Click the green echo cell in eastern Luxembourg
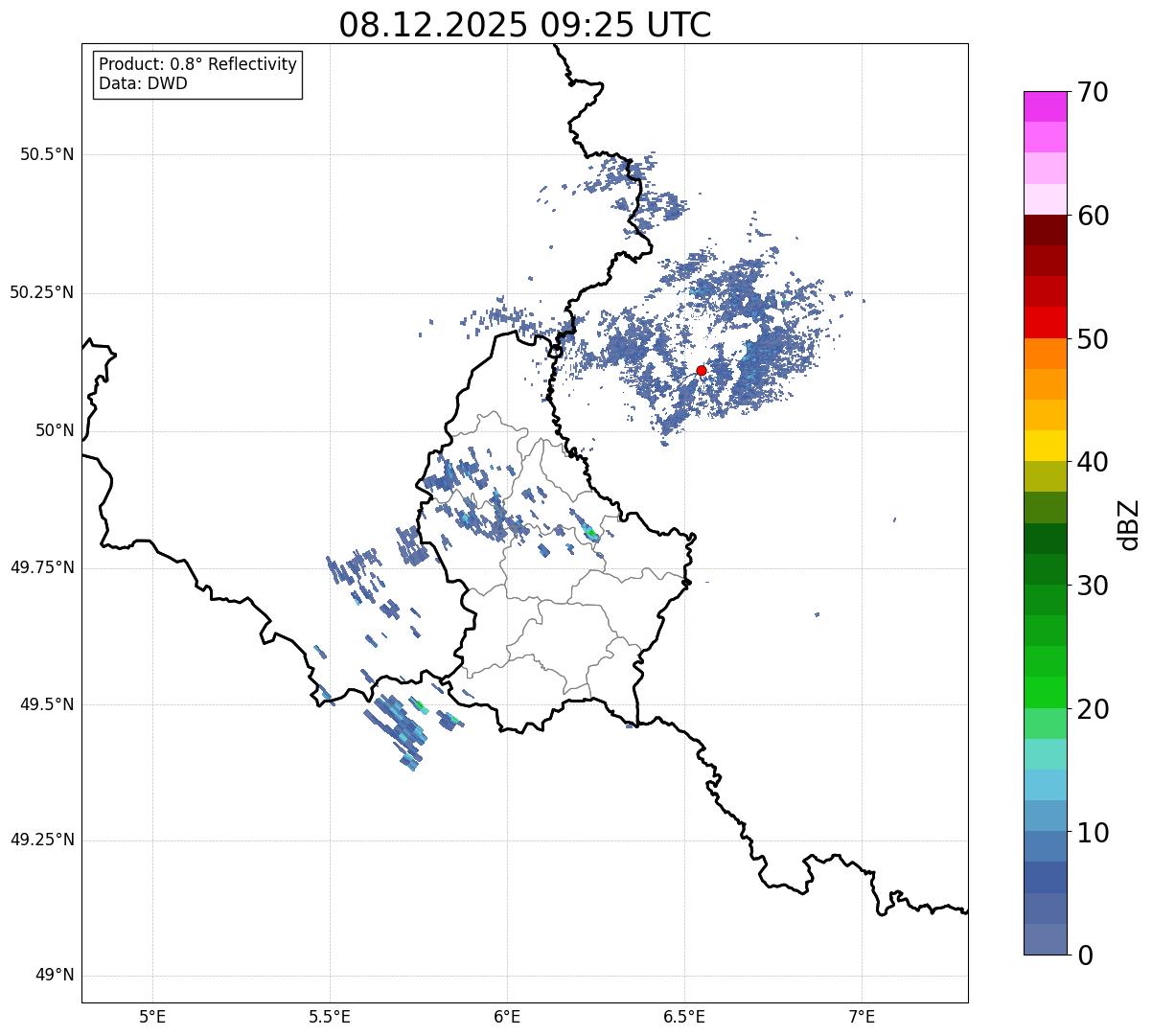Image resolution: width=1152 pixels, height=1036 pixels. [x=591, y=532]
